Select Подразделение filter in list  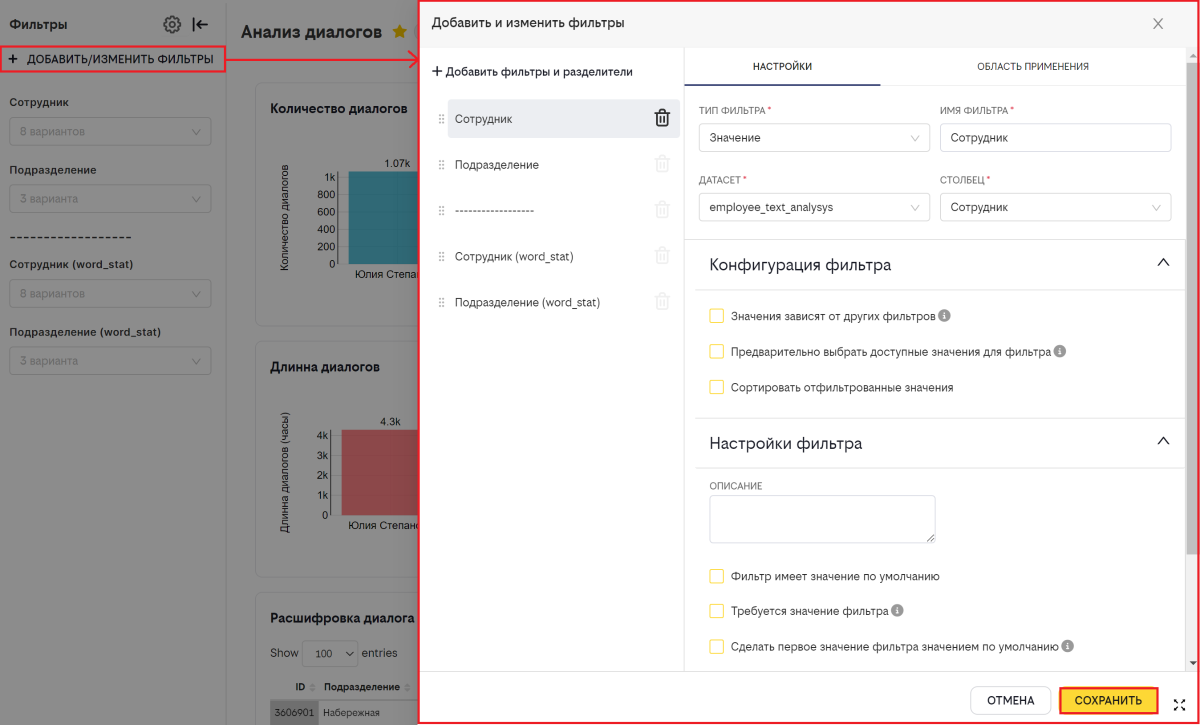pyautogui.click(x=497, y=165)
